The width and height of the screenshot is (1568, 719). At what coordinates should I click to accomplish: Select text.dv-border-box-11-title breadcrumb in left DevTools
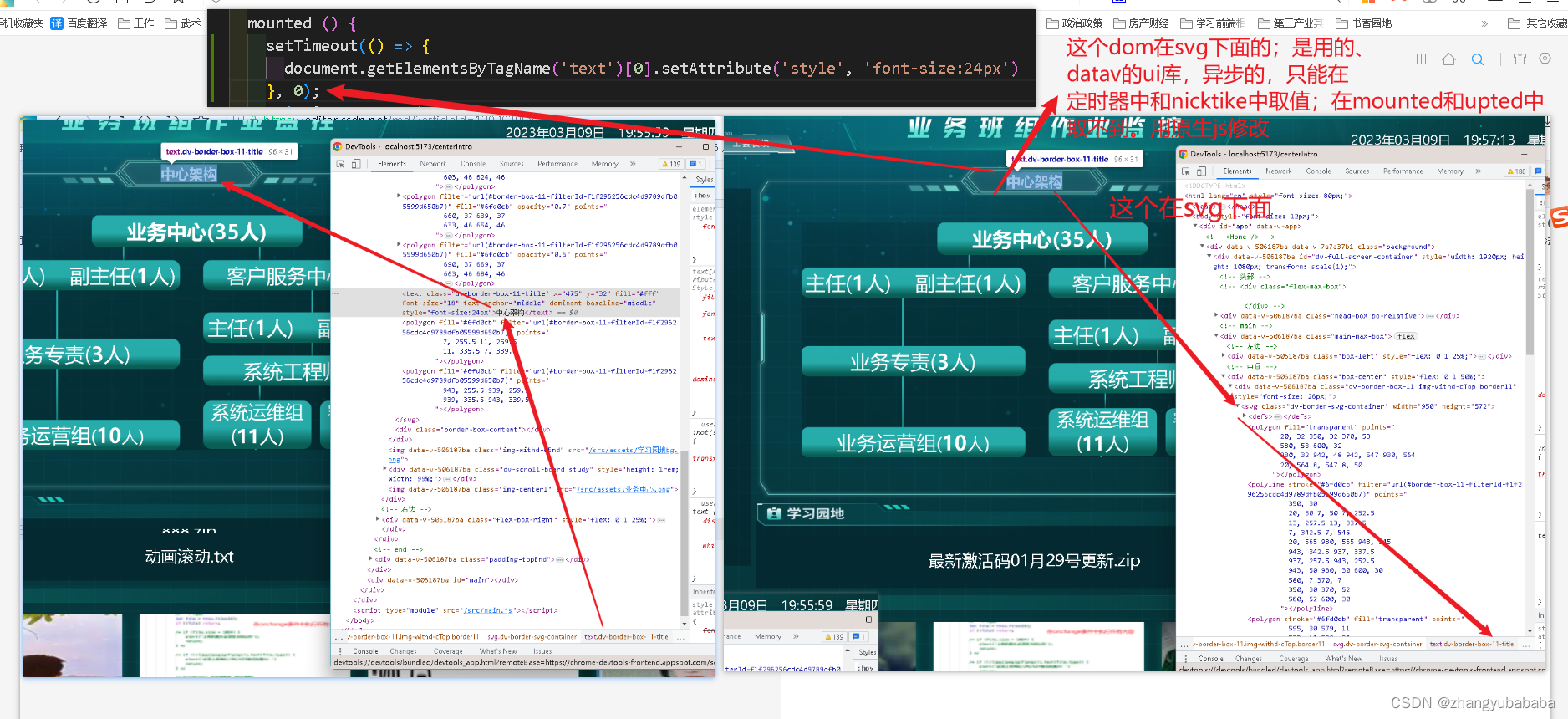pyautogui.click(x=626, y=637)
